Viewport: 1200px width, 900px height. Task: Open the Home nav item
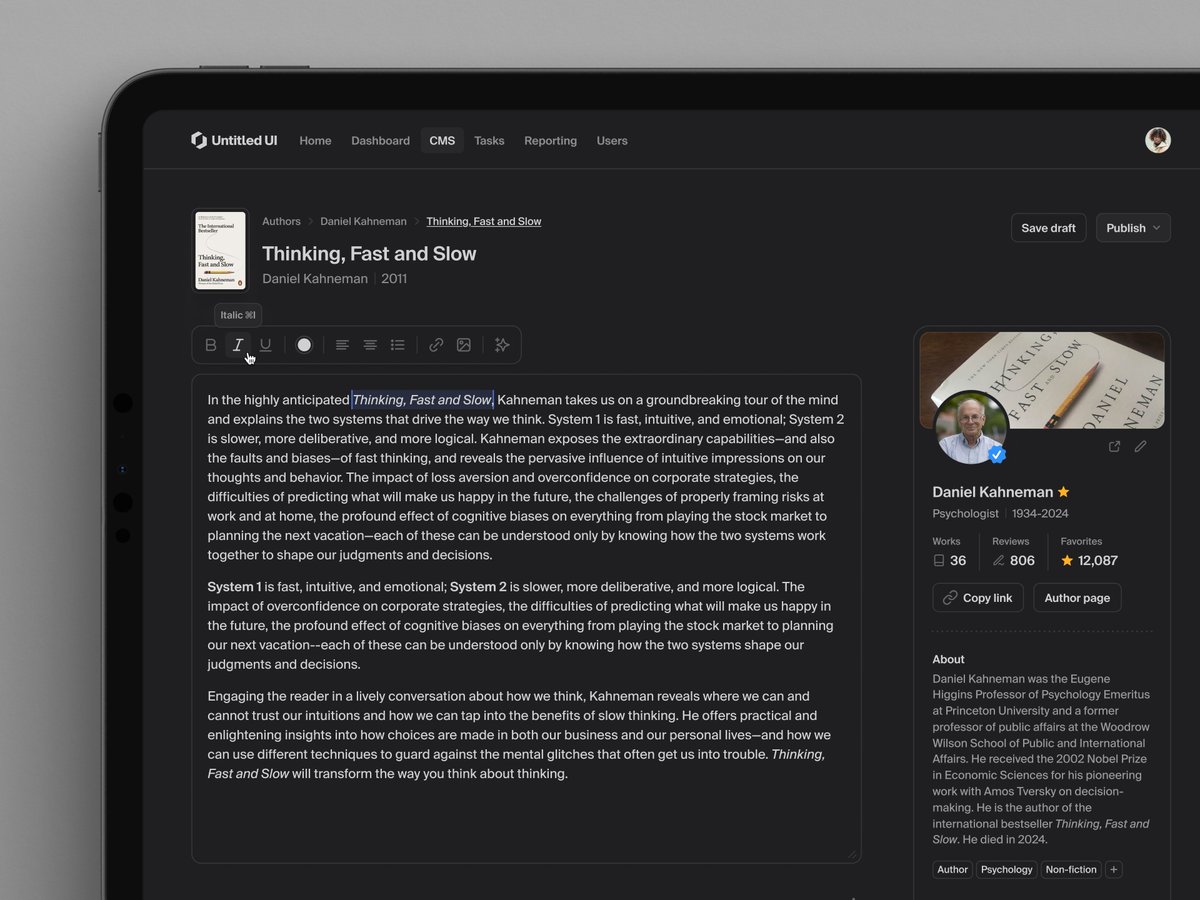[315, 141]
